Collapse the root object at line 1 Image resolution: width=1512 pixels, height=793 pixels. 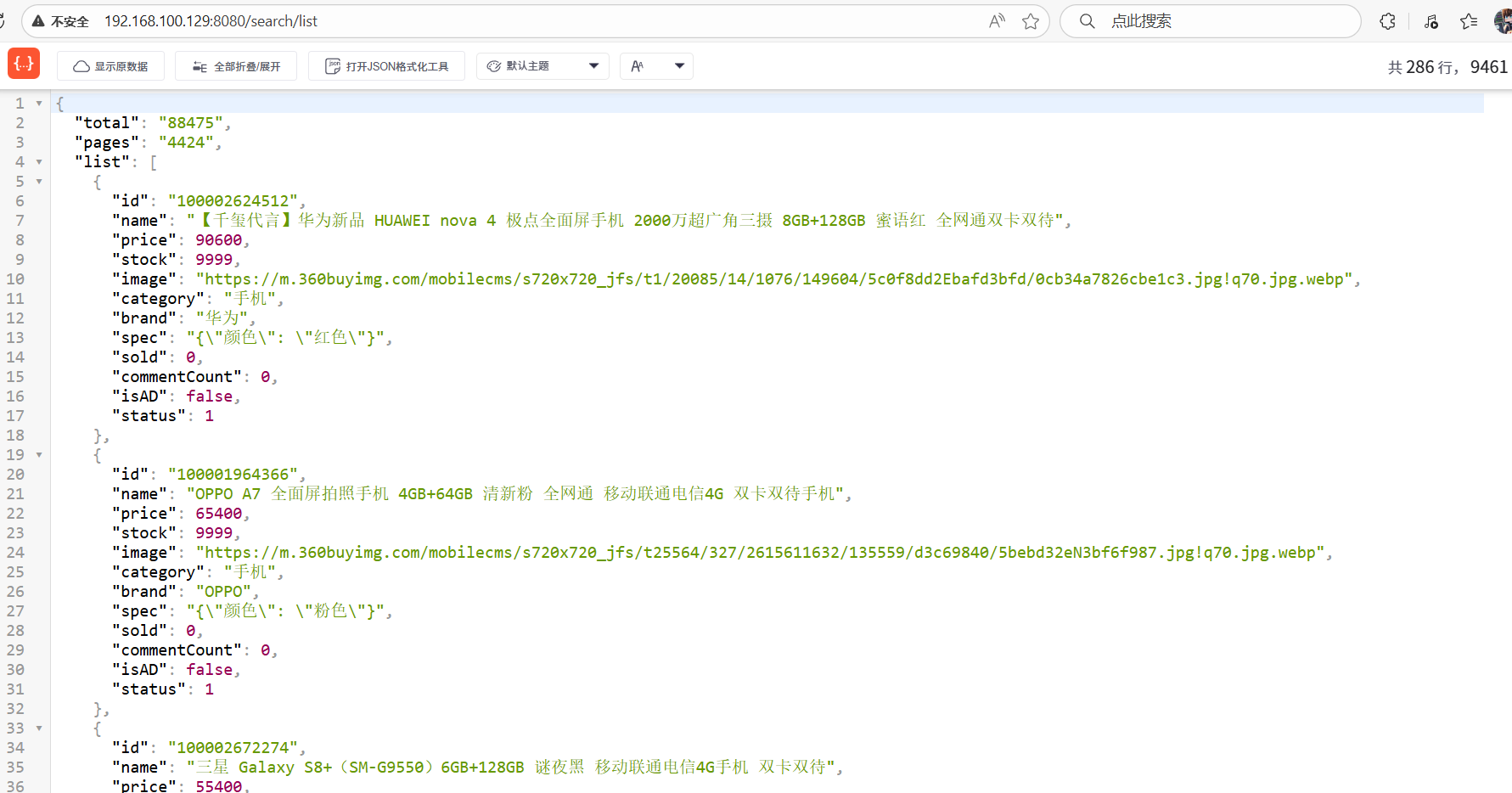click(x=39, y=104)
